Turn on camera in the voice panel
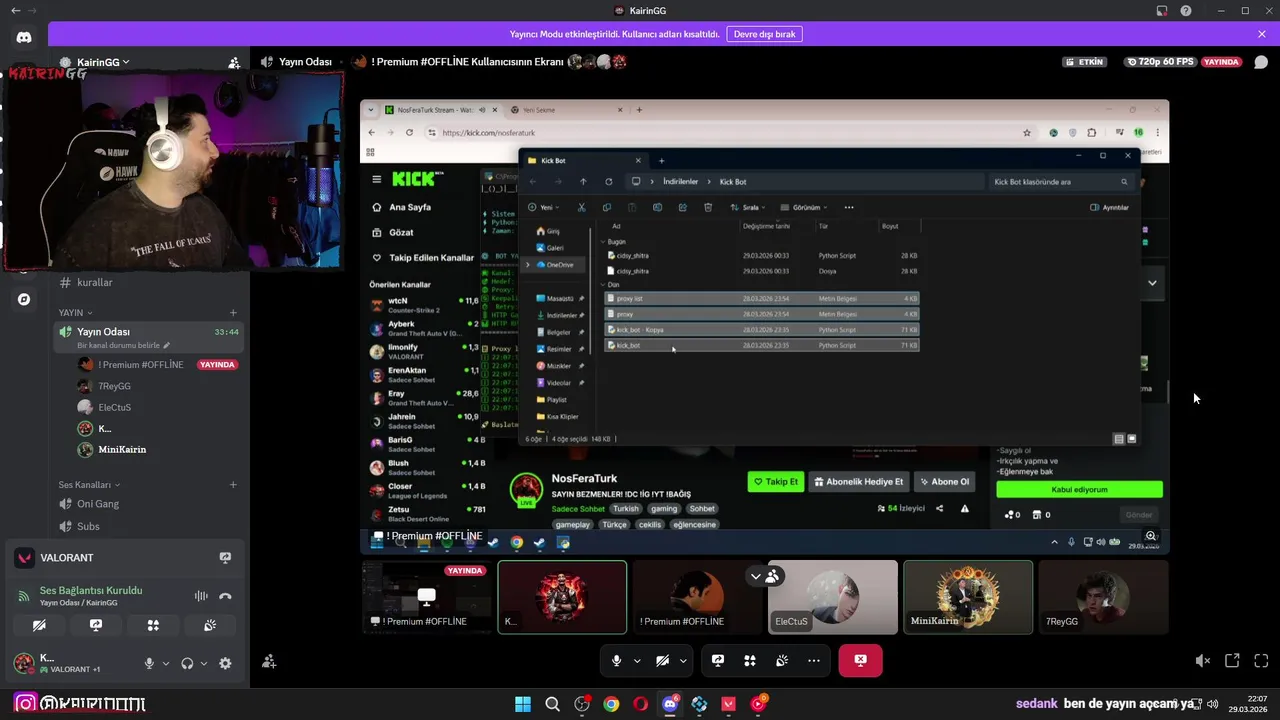Screen dimensions: 1280x720 [x=39, y=625]
